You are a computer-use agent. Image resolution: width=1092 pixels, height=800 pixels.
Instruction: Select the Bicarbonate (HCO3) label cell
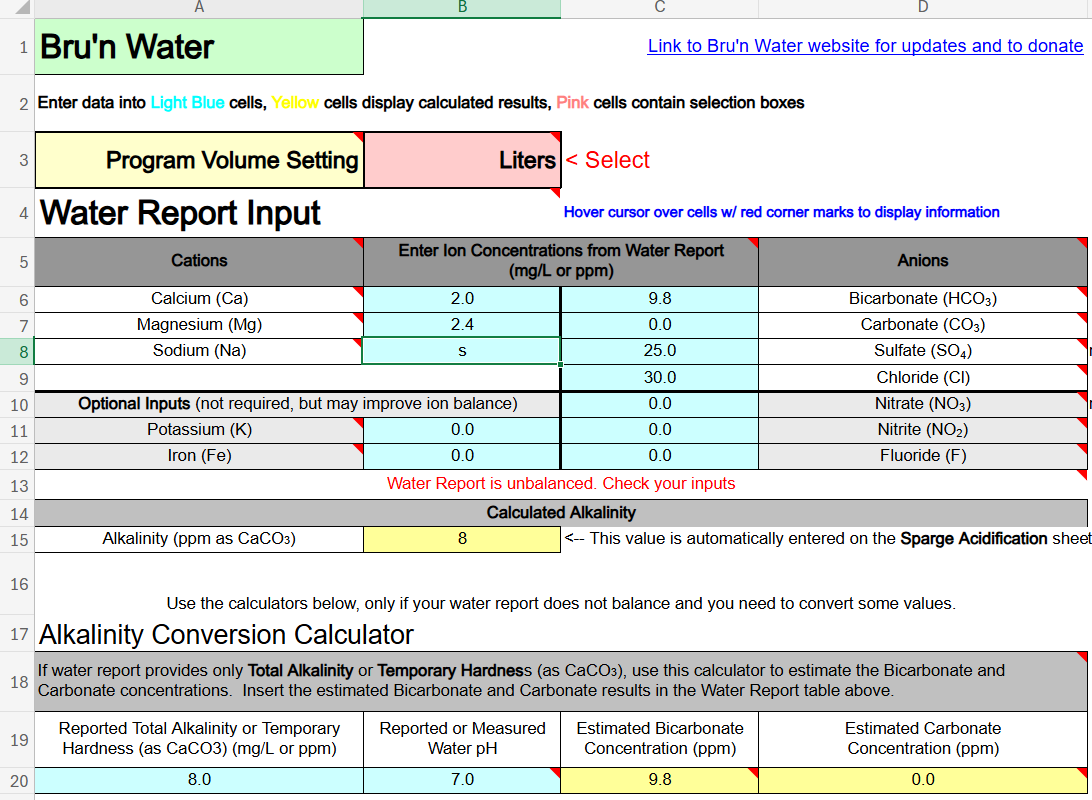(923, 299)
